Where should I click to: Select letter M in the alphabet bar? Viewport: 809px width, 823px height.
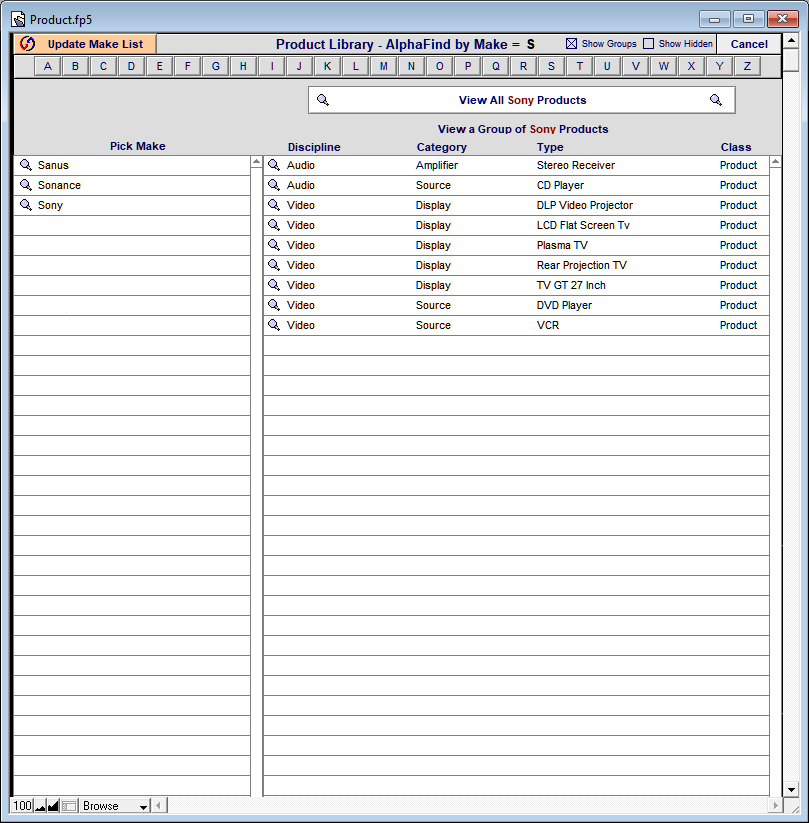tap(384, 67)
